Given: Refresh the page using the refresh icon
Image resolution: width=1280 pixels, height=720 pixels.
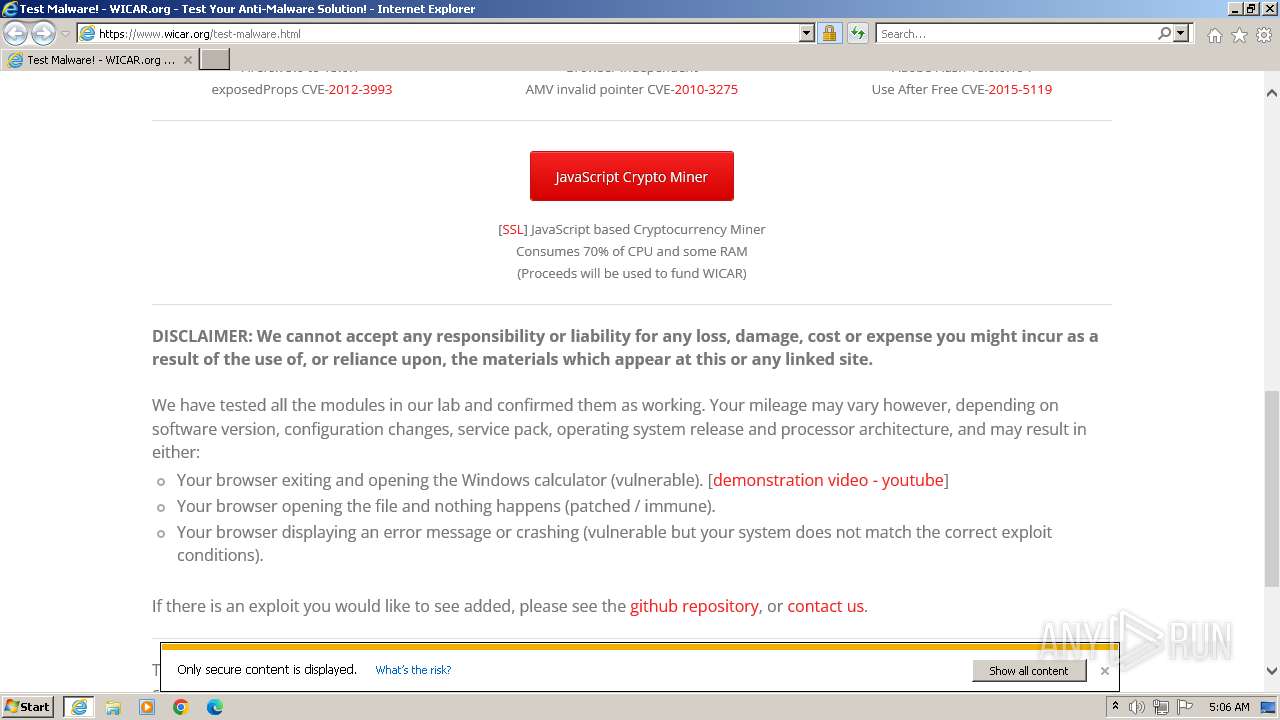Looking at the screenshot, I should (x=858, y=34).
